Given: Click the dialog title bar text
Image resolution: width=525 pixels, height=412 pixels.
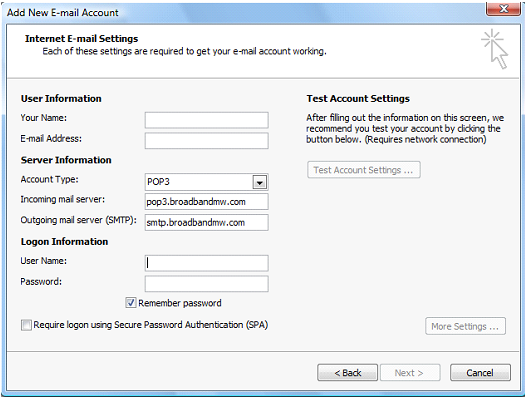Looking at the screenshot, I should click(63, 13).
